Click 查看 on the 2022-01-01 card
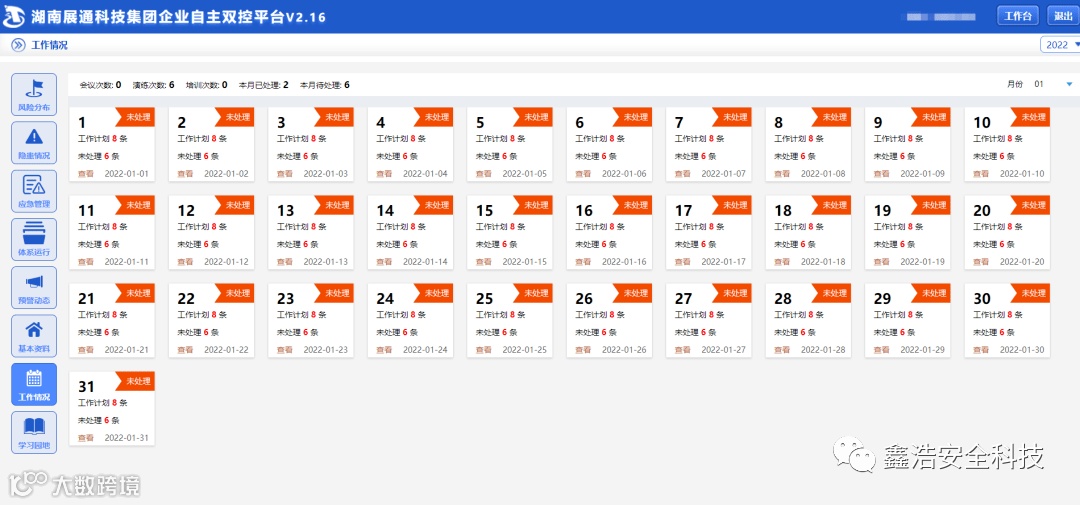The height and width of the screenshot is (505, 1080). click(85, 174)
